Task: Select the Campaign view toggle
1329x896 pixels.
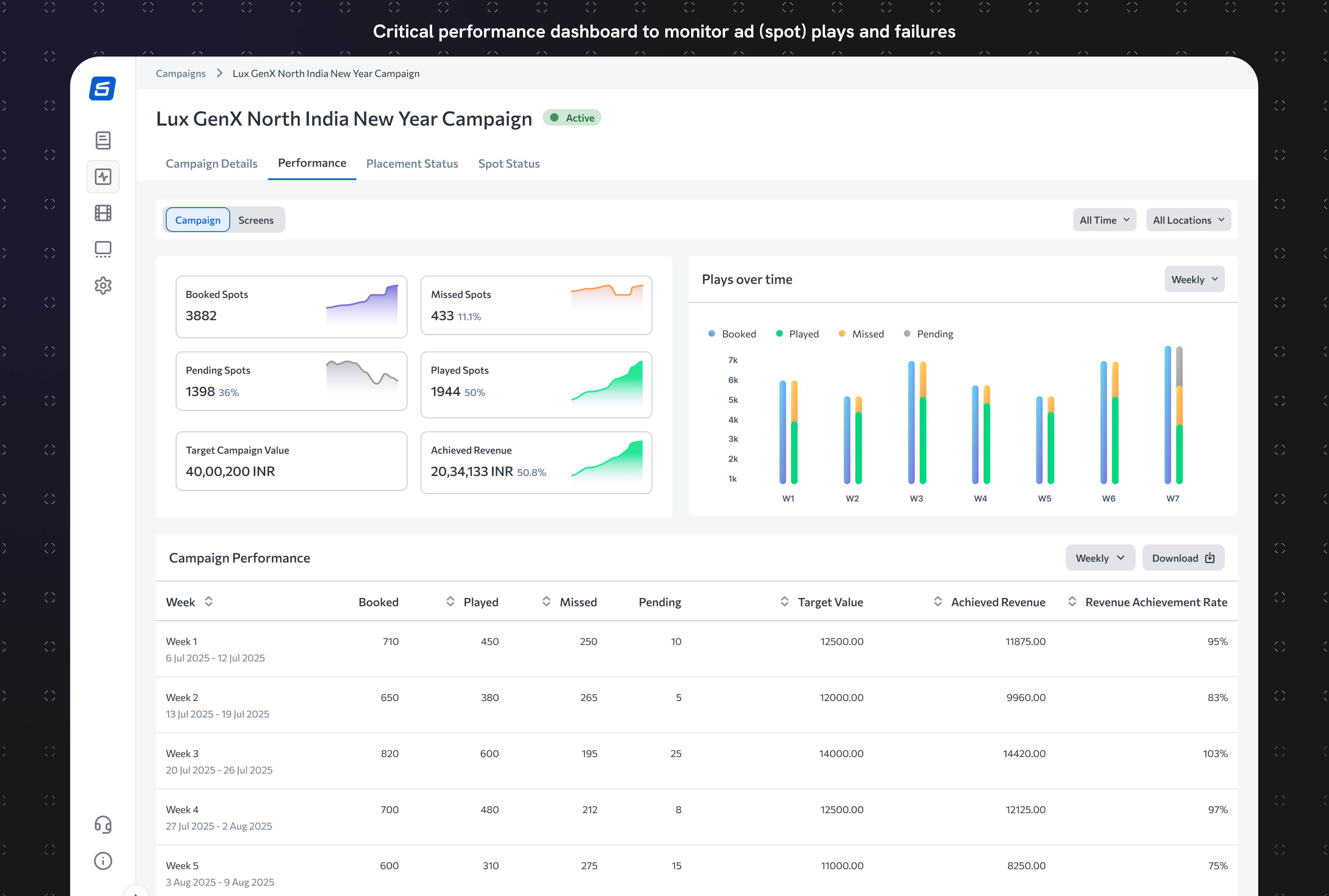Action: (x=198, y=220)
